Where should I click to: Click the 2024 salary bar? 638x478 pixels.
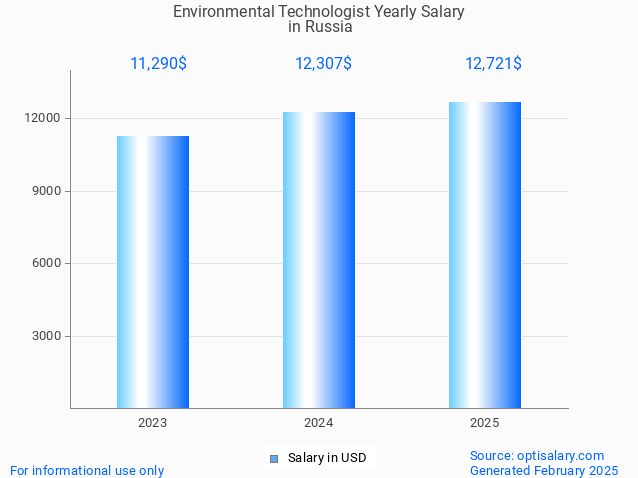coord(319,260)
